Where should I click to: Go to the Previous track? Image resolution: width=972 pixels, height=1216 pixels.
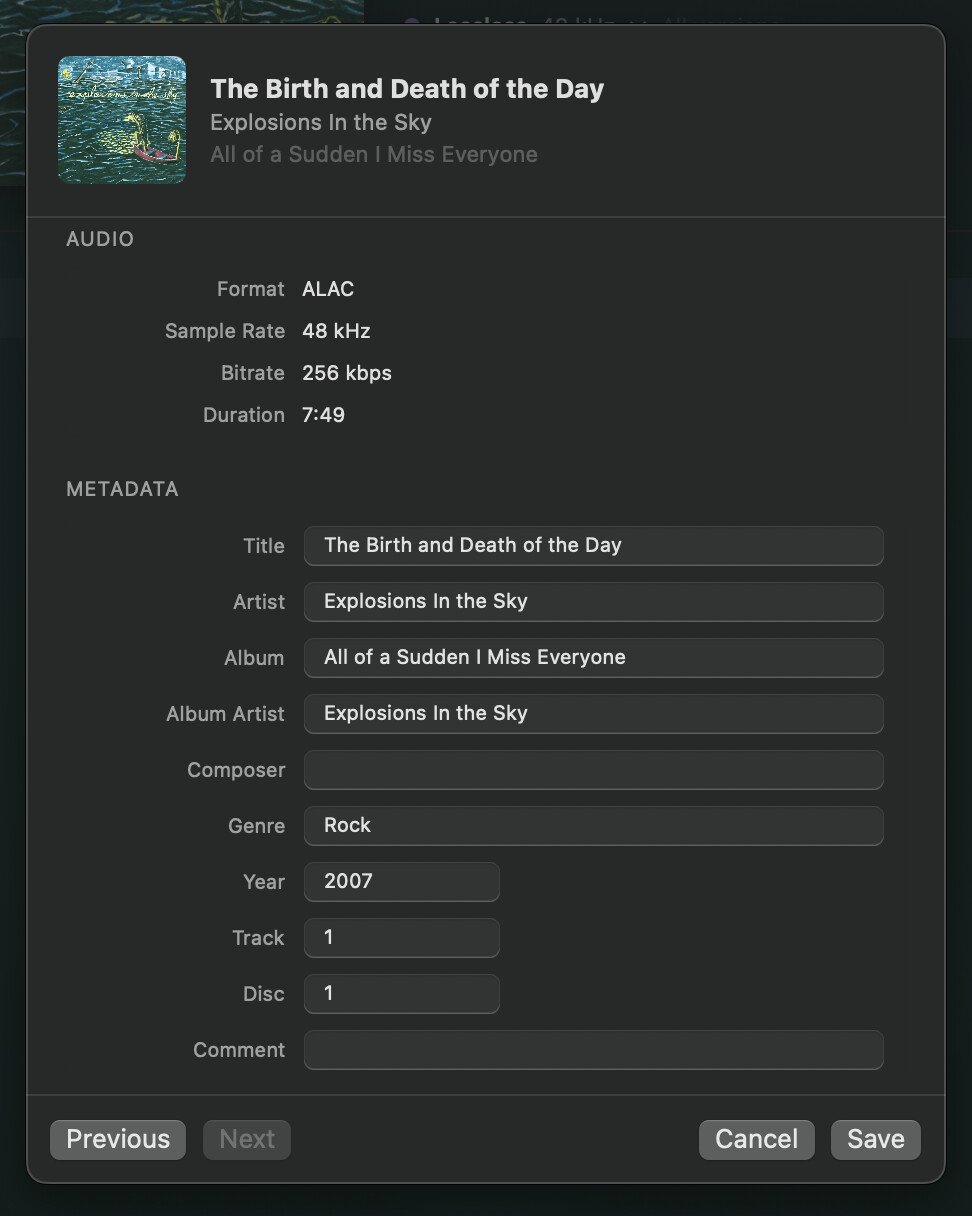click(x=118, y=1139)
